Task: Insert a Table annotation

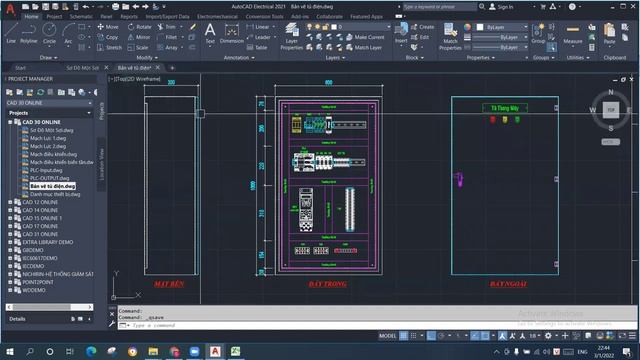Action: pos(257,47)
